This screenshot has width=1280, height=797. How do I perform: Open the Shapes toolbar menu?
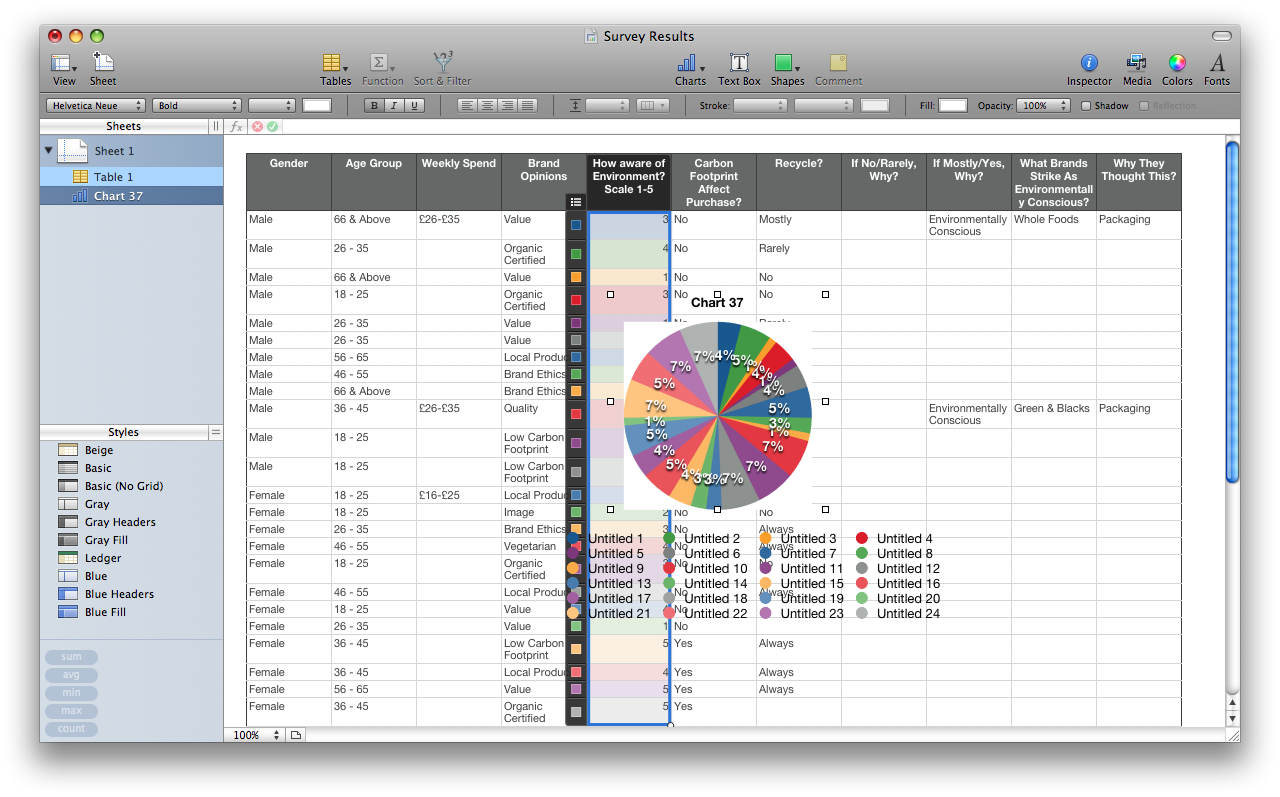tap(787, 69)
